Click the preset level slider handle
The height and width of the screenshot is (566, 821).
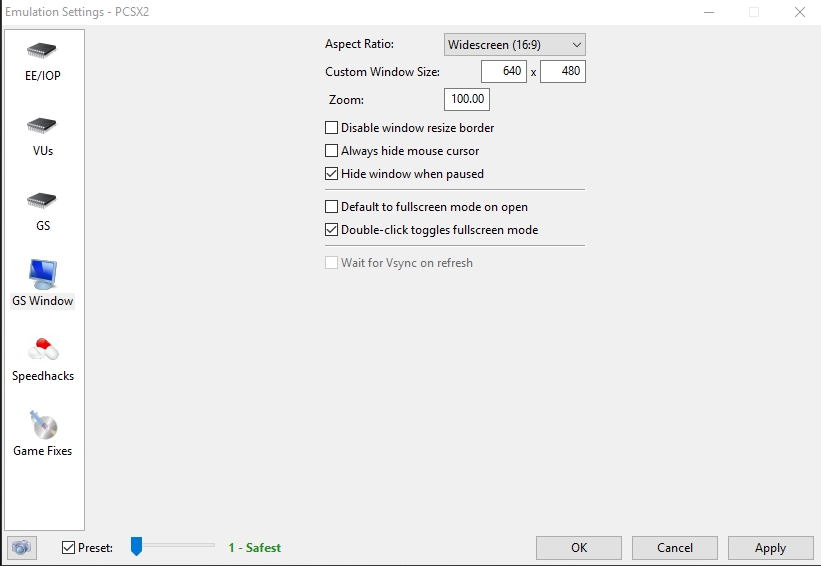click(136, 546)
